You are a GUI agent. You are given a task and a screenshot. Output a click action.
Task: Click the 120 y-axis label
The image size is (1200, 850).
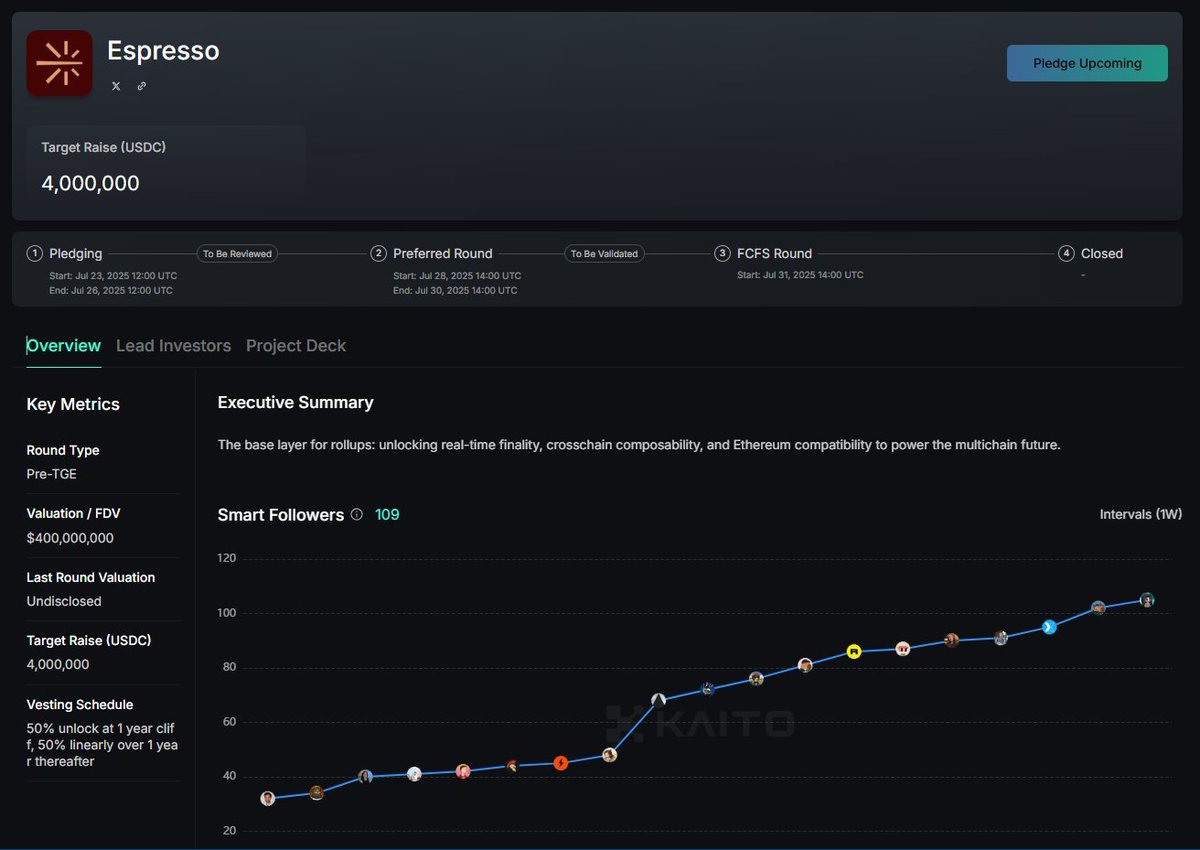tap(227, 558)
